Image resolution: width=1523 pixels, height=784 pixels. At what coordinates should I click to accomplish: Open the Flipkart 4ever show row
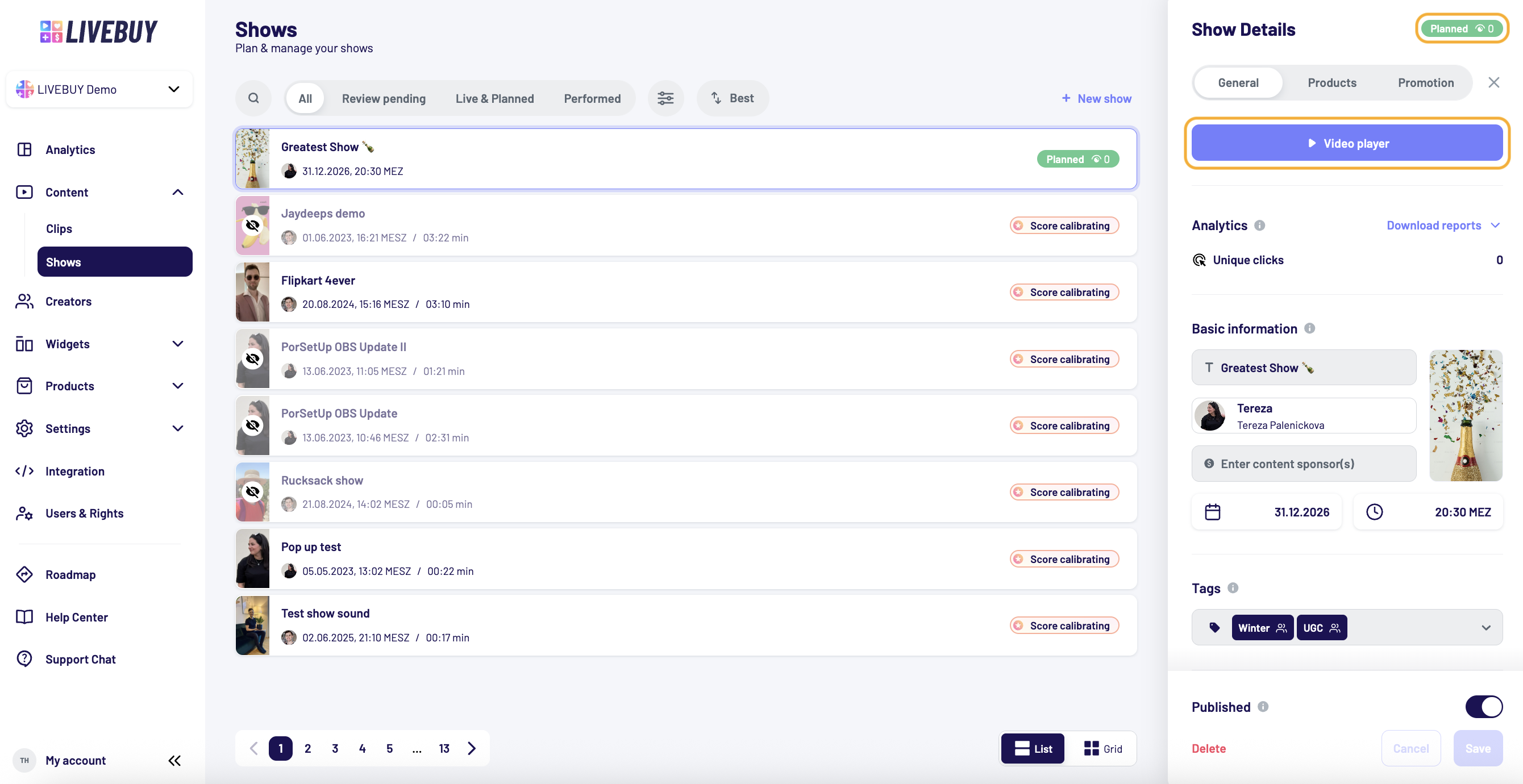tap(686, 292)
